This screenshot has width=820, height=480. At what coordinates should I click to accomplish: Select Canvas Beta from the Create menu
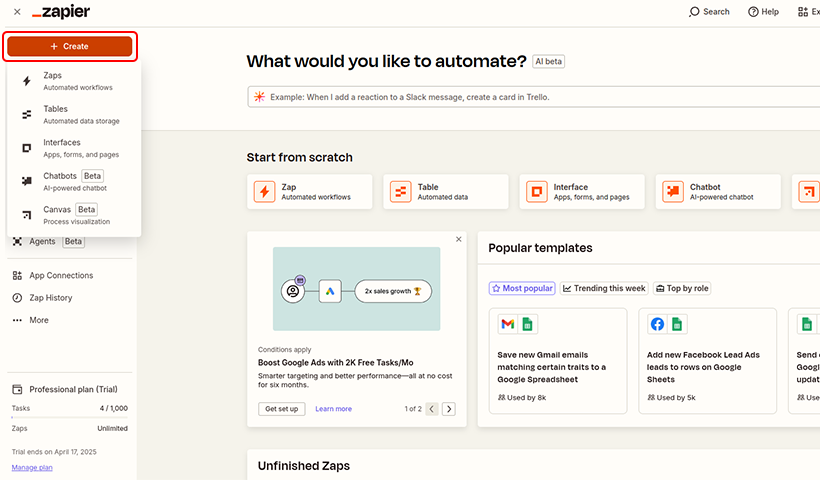point(74,215)
